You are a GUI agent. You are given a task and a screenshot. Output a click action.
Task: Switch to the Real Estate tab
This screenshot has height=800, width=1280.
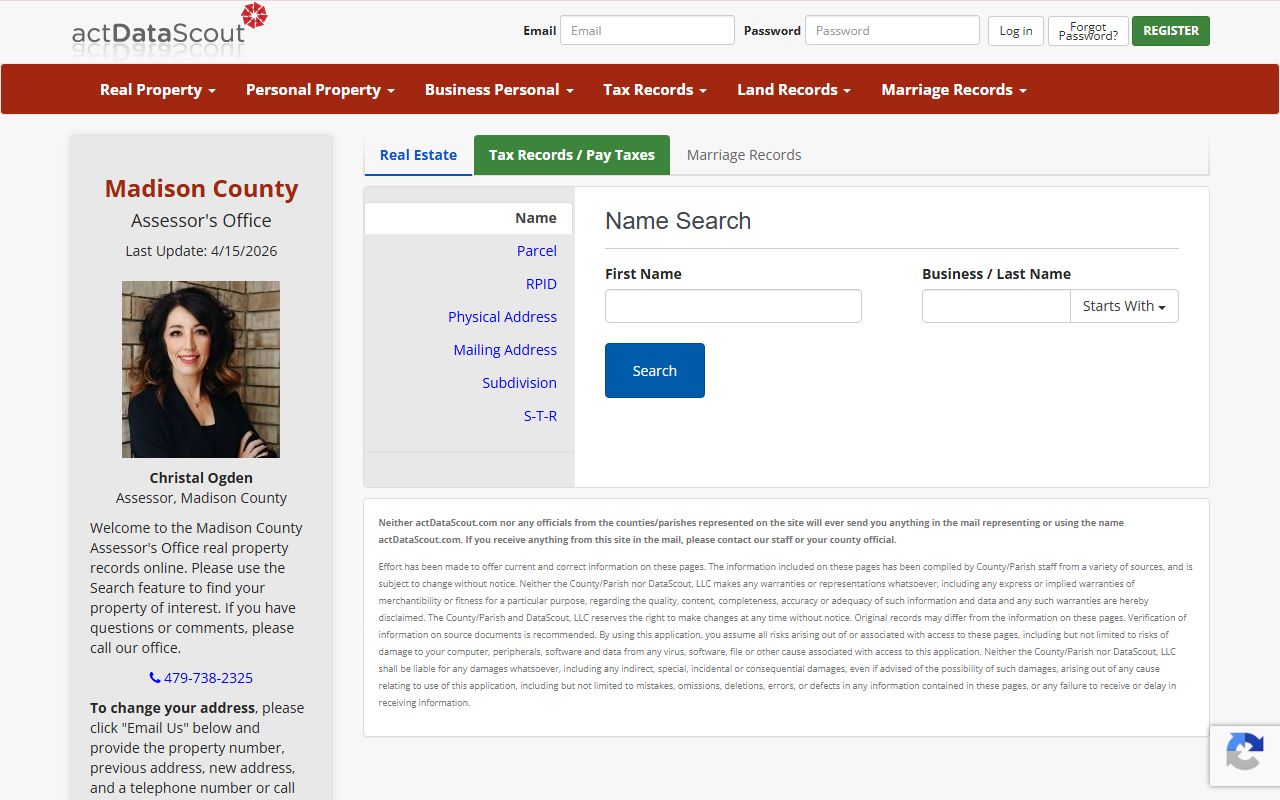point(418,155)
